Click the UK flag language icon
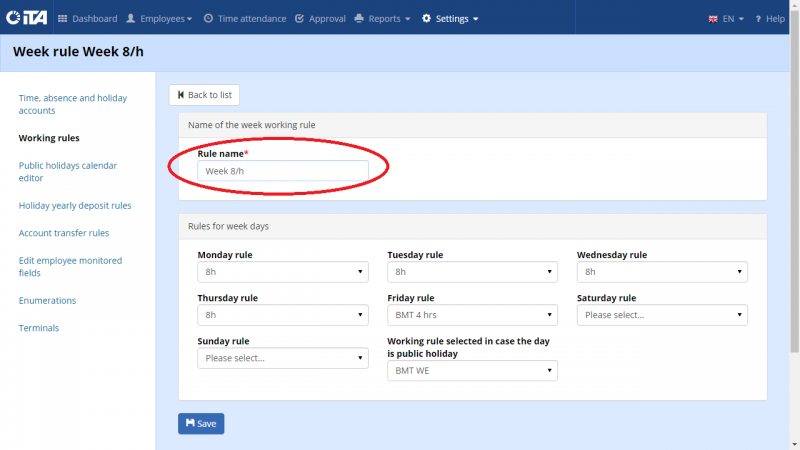Screen dimensions: 800x450 (713, 19)
